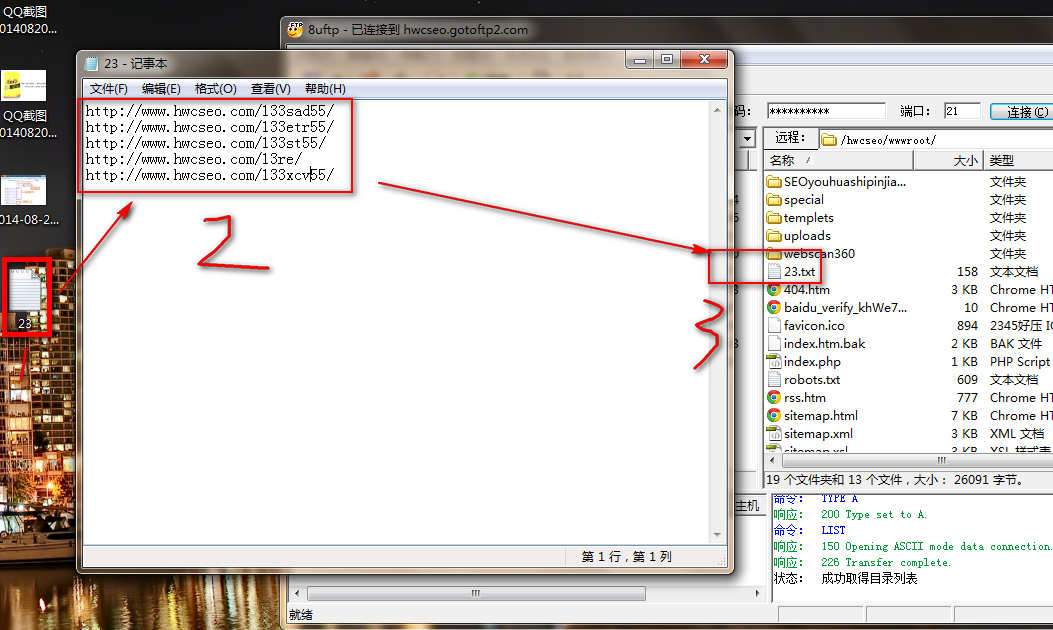The image size is (1053, 630).
Task: Select the 23.txt file in remote list
Action: pos(799,272)
